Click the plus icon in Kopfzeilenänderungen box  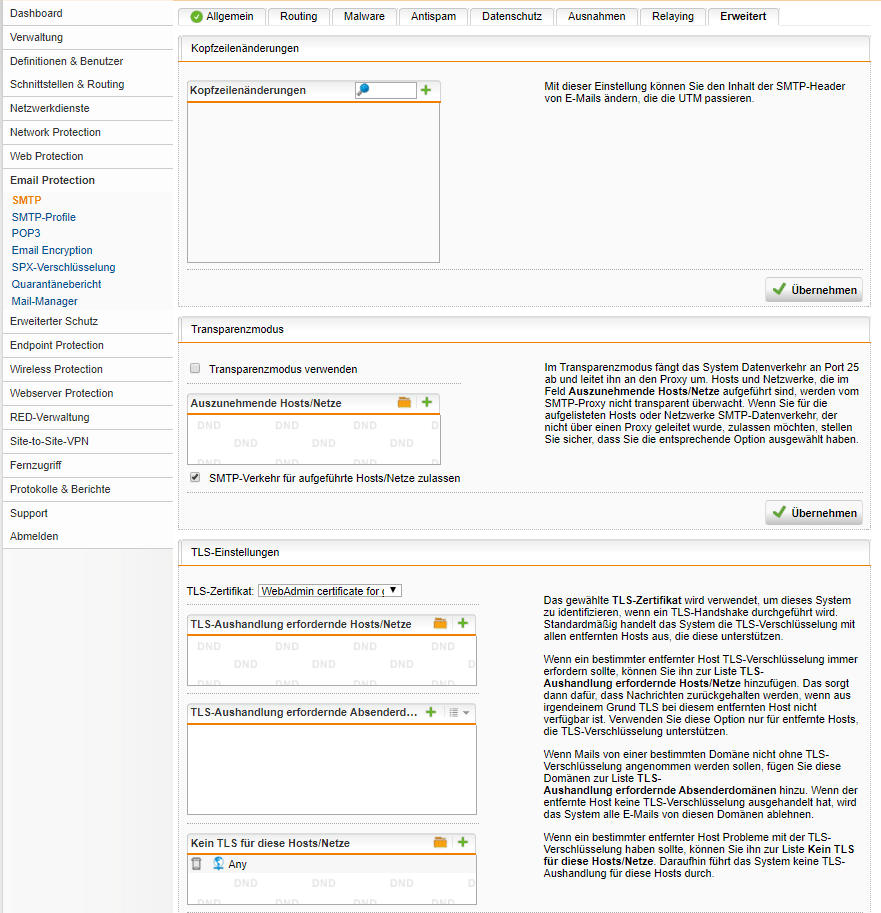426,90
